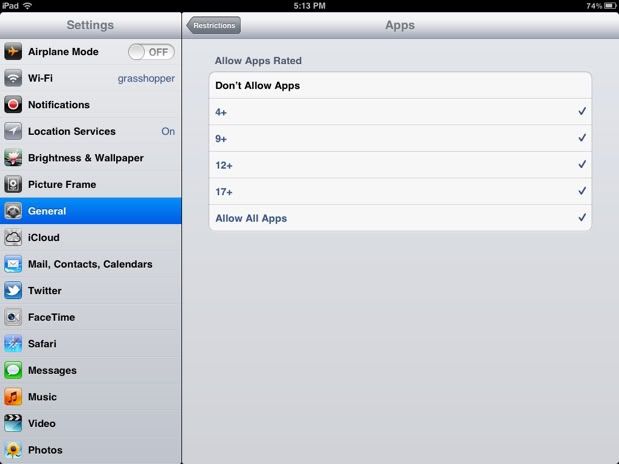Tap the checkmark on 17+ row

(582, 191)
